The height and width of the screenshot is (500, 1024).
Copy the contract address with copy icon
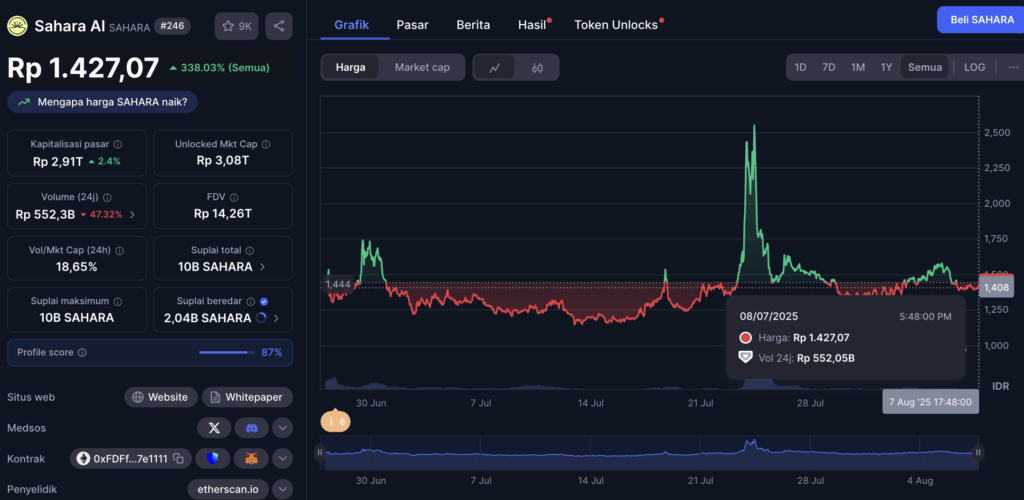point(179,459)
